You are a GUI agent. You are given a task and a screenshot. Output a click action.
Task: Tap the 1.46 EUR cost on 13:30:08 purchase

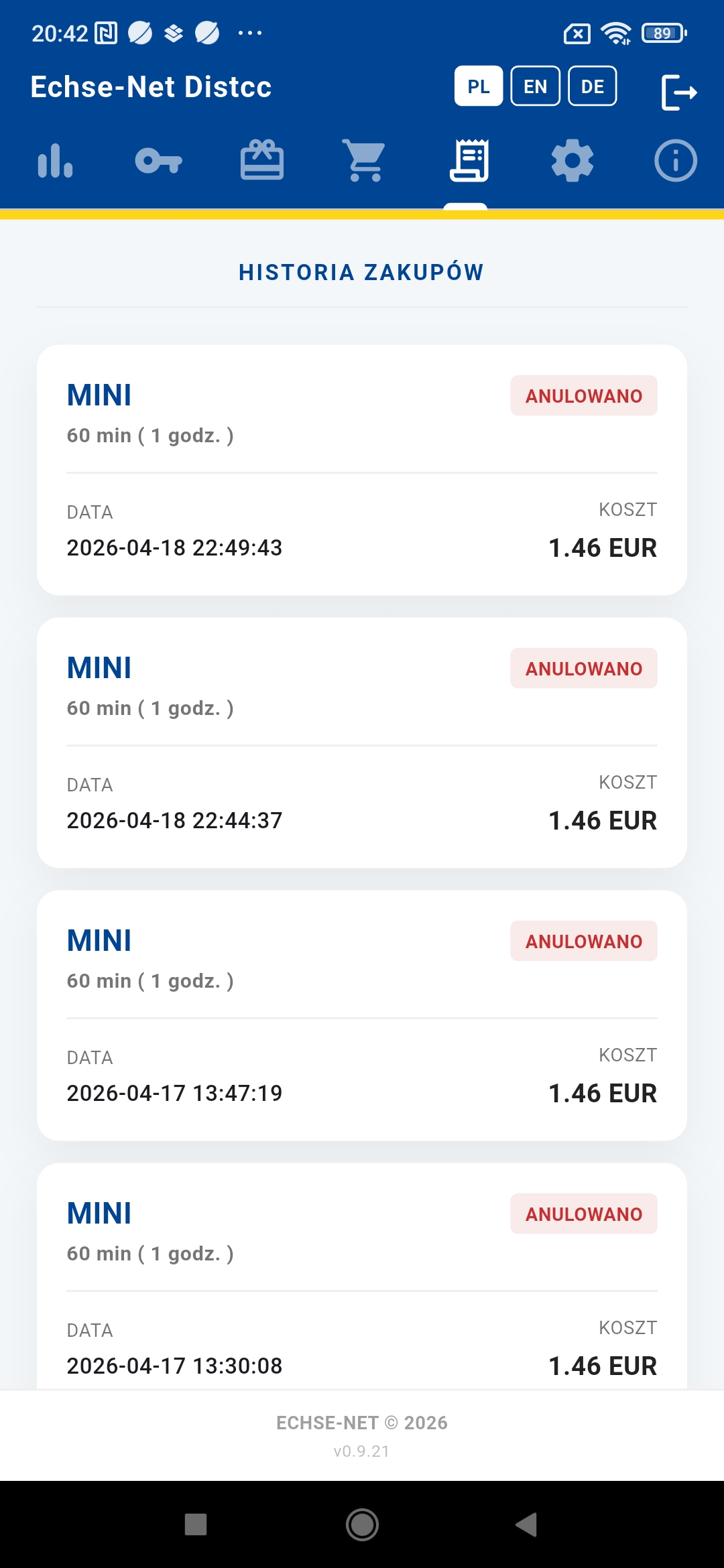tap(602, 1366)
